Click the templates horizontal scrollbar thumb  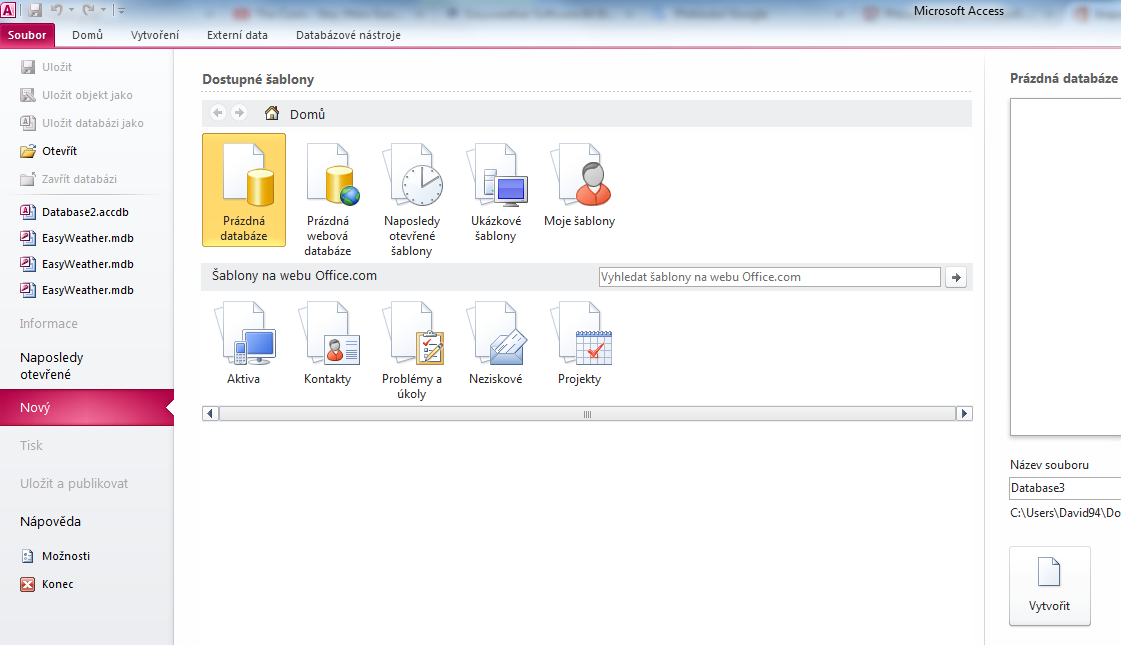587,413
